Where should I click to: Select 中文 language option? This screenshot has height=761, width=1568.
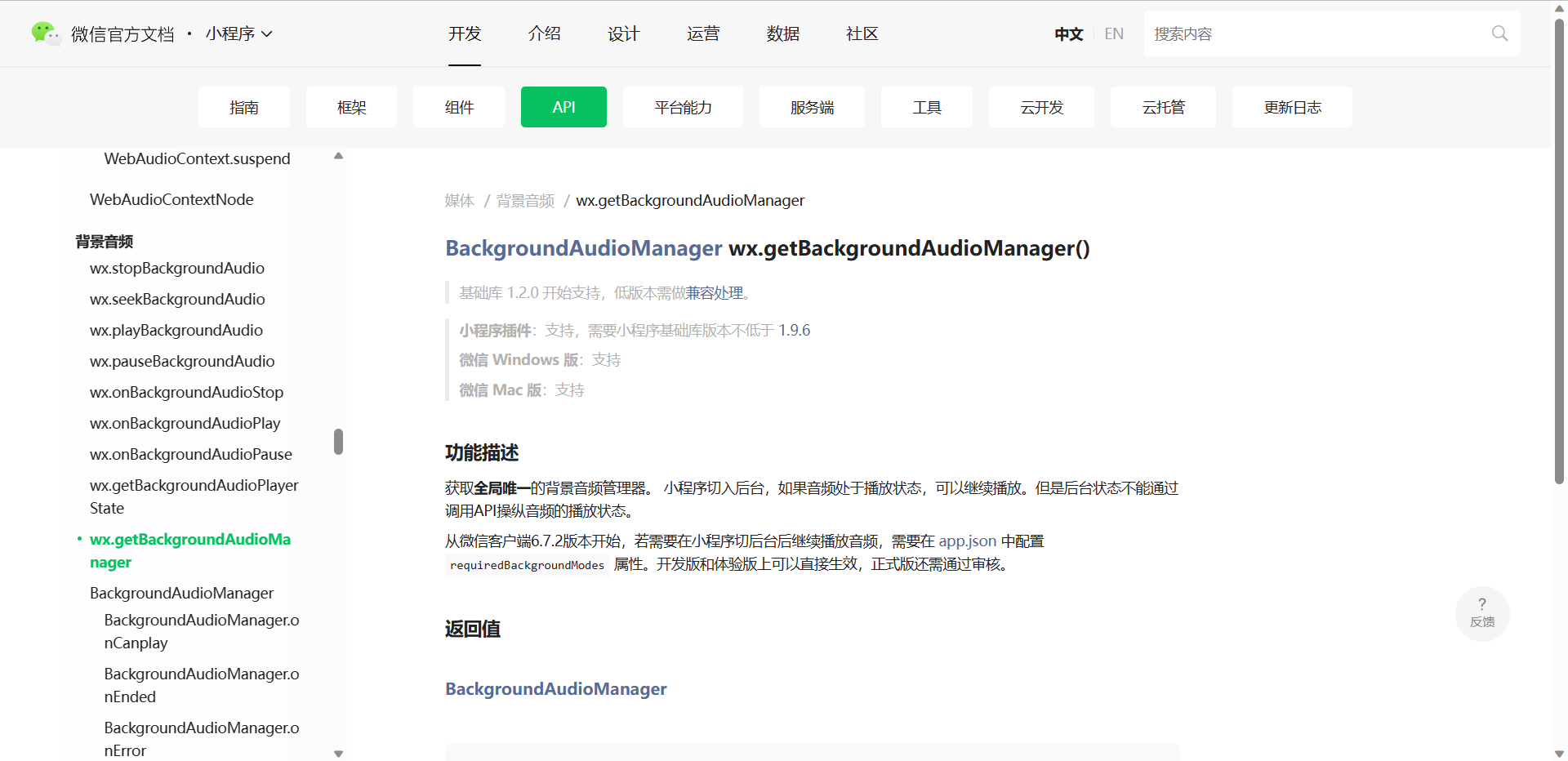point(1068,33)
